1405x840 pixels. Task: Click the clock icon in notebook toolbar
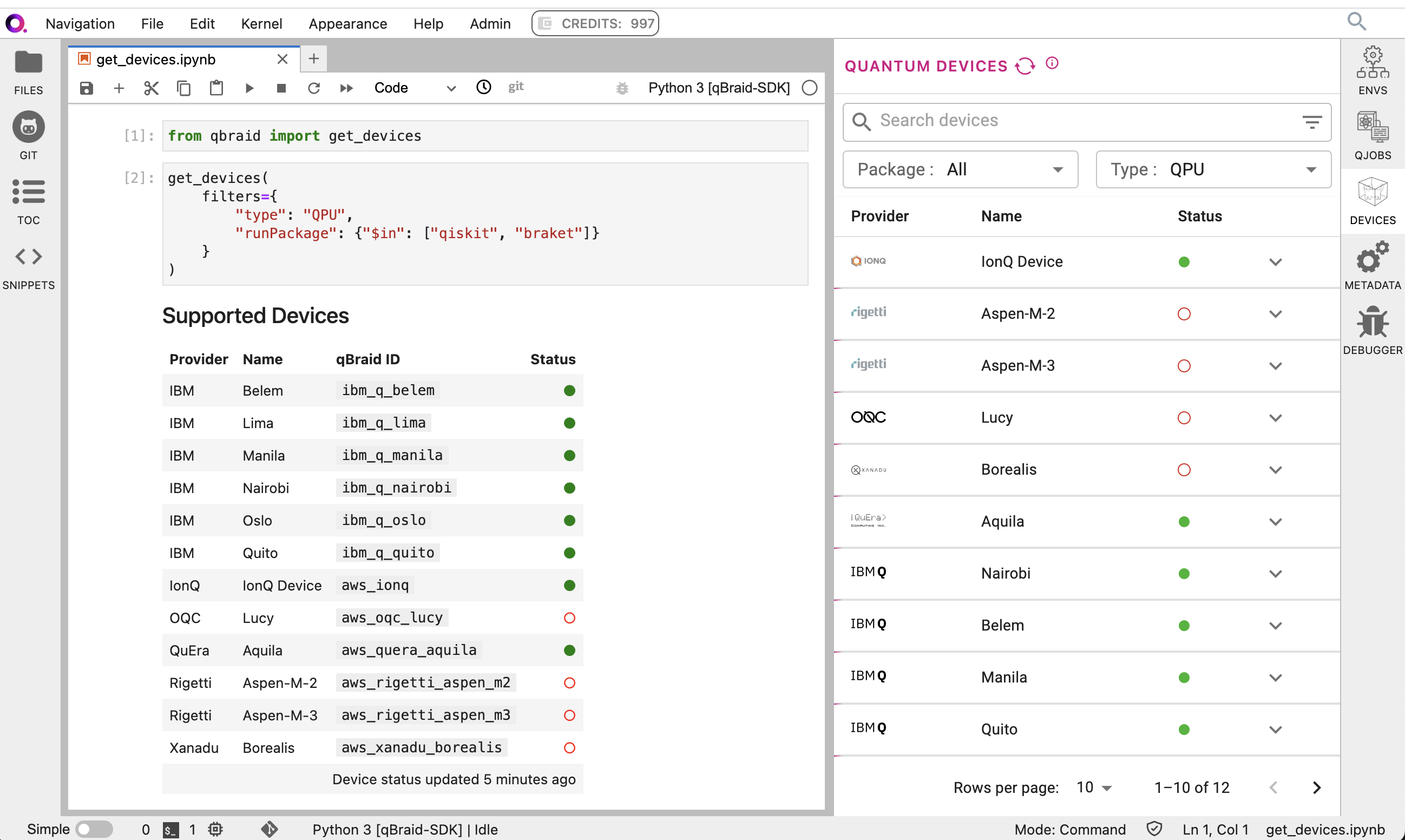(x=484, y=87)
